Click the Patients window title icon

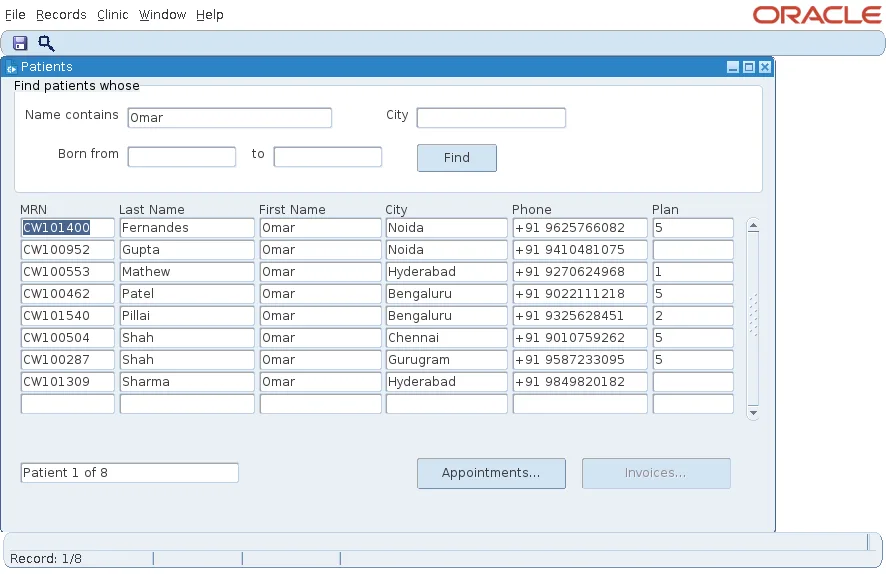(11, 68)
